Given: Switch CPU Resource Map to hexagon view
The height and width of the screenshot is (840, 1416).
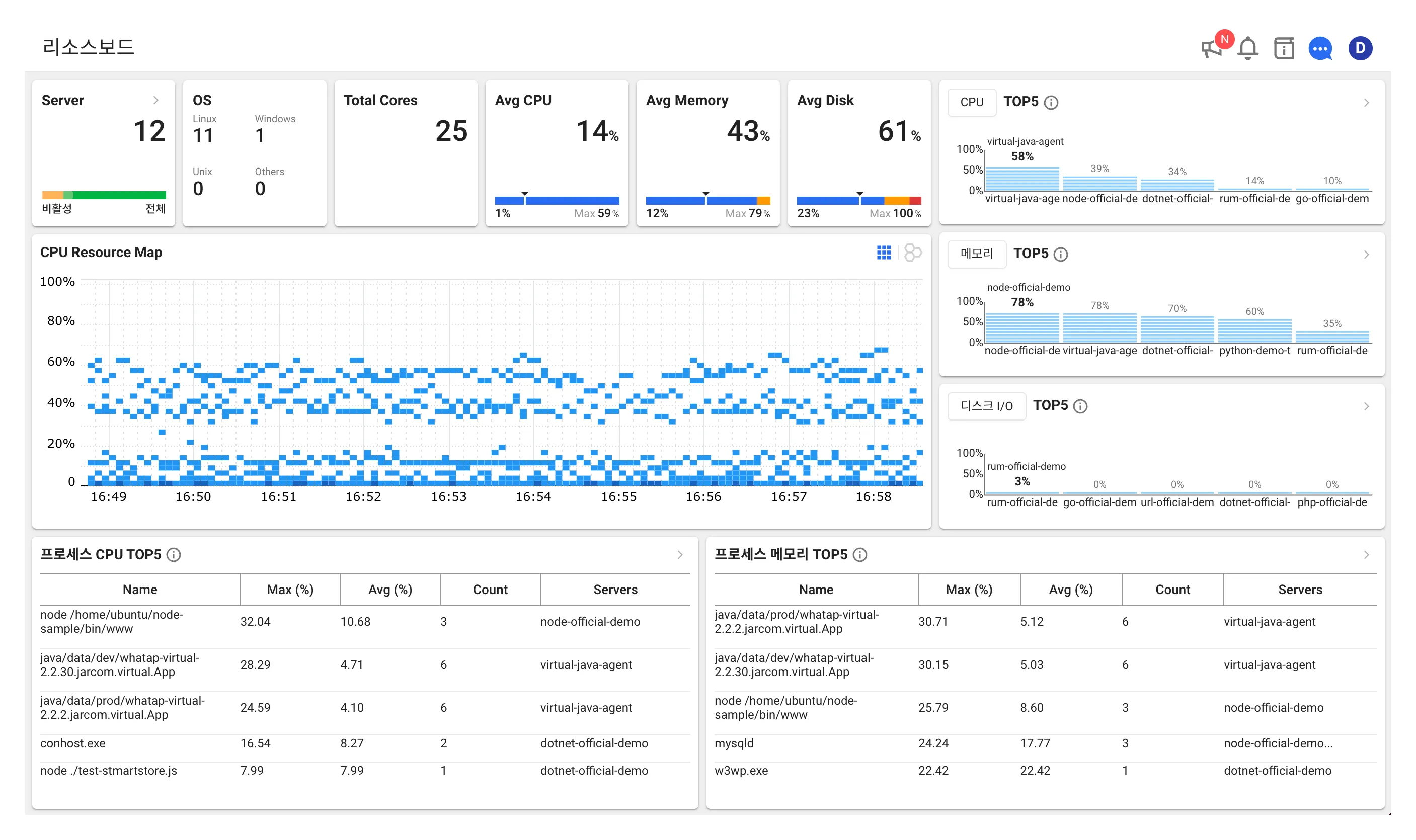Looking at the screenshot, I should point(913,253).
